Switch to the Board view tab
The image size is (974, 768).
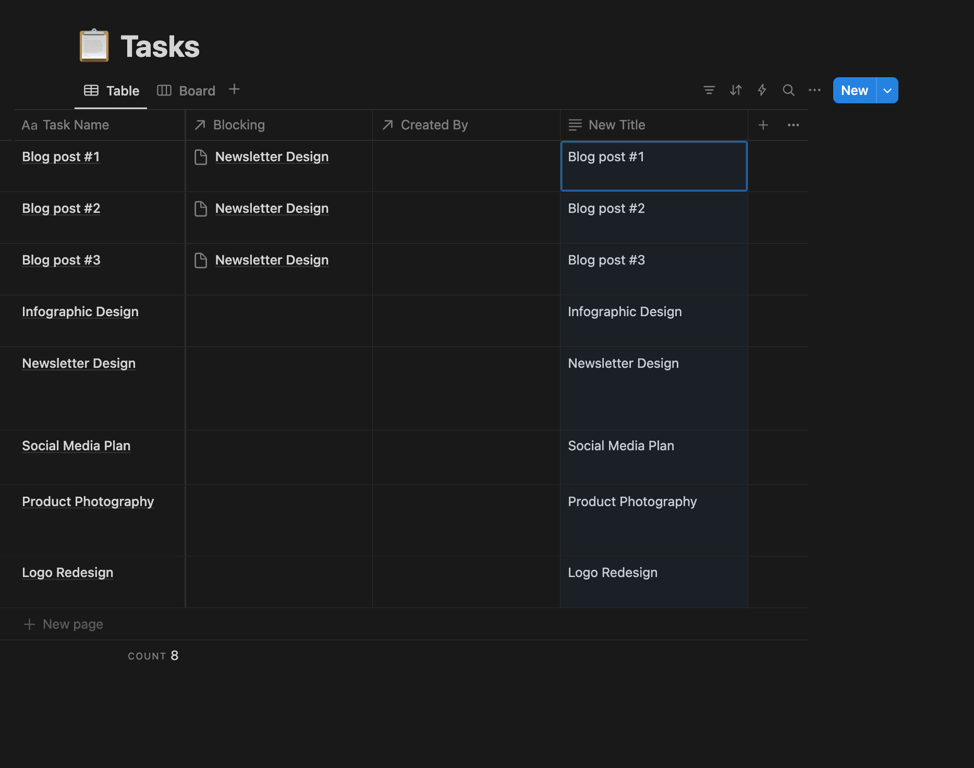tap(186, 91)
